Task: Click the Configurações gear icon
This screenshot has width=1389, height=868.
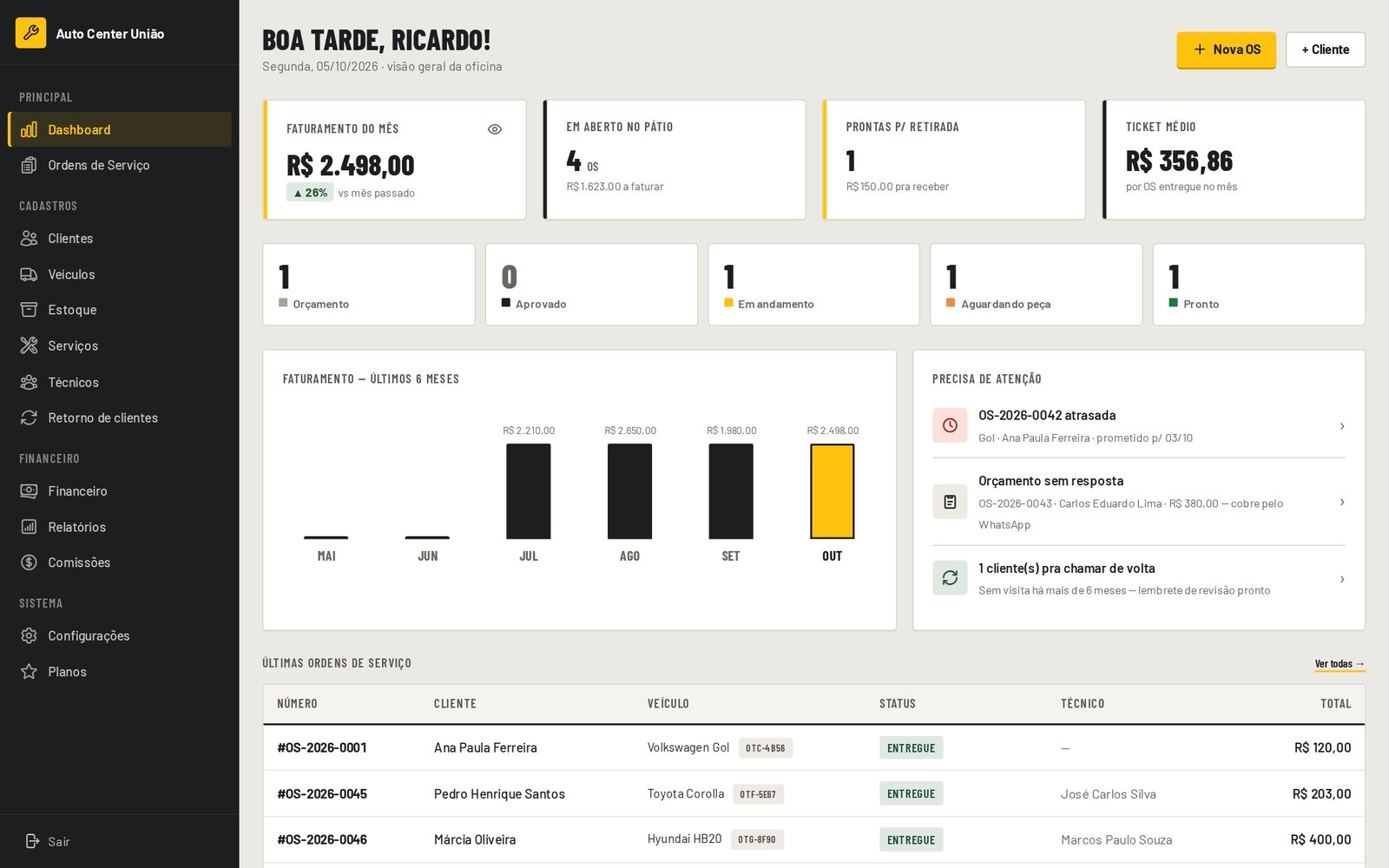Action: (29, 635)
